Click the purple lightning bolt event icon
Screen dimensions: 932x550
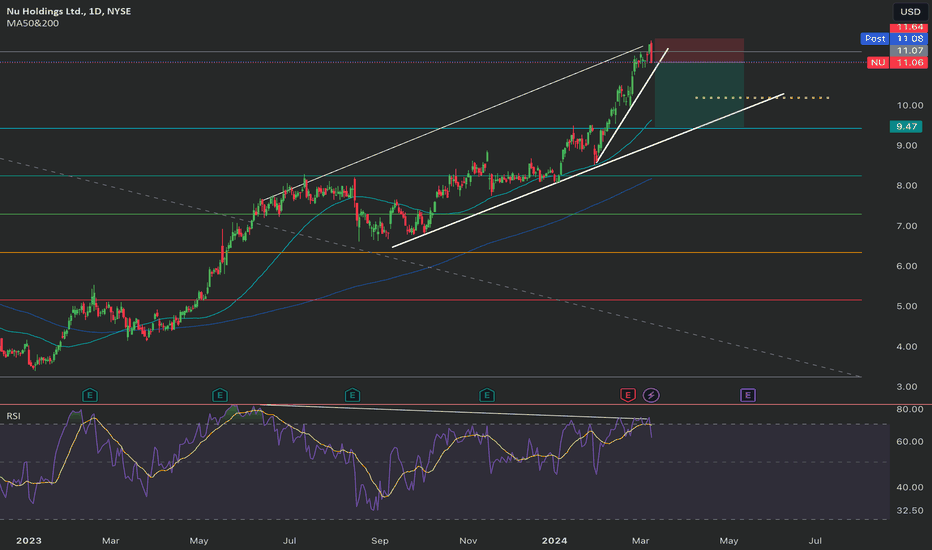point(651,395)
